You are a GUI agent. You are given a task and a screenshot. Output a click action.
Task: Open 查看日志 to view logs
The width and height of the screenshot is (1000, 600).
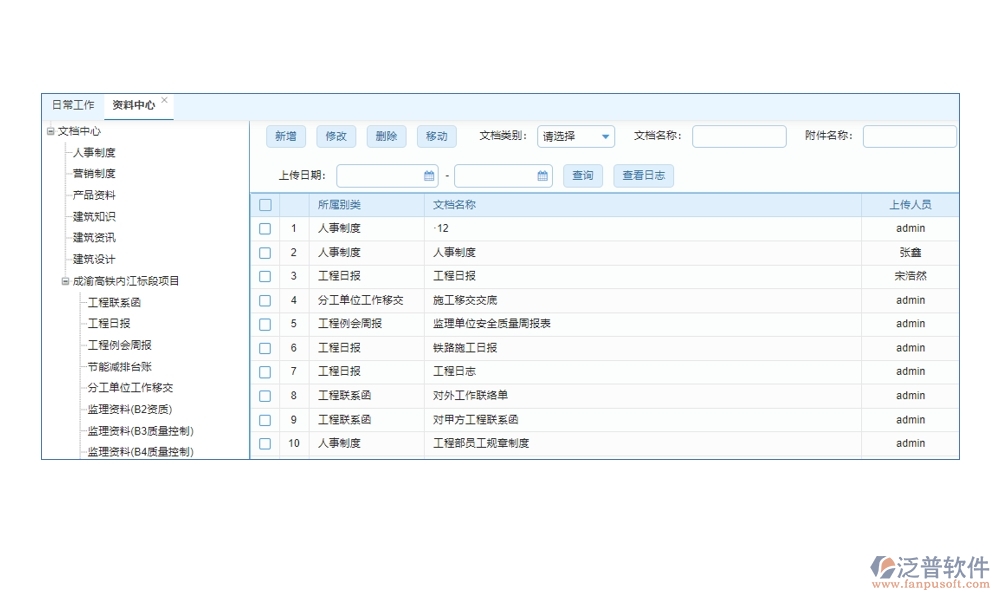pyautogui.click(x=643, y=175)
